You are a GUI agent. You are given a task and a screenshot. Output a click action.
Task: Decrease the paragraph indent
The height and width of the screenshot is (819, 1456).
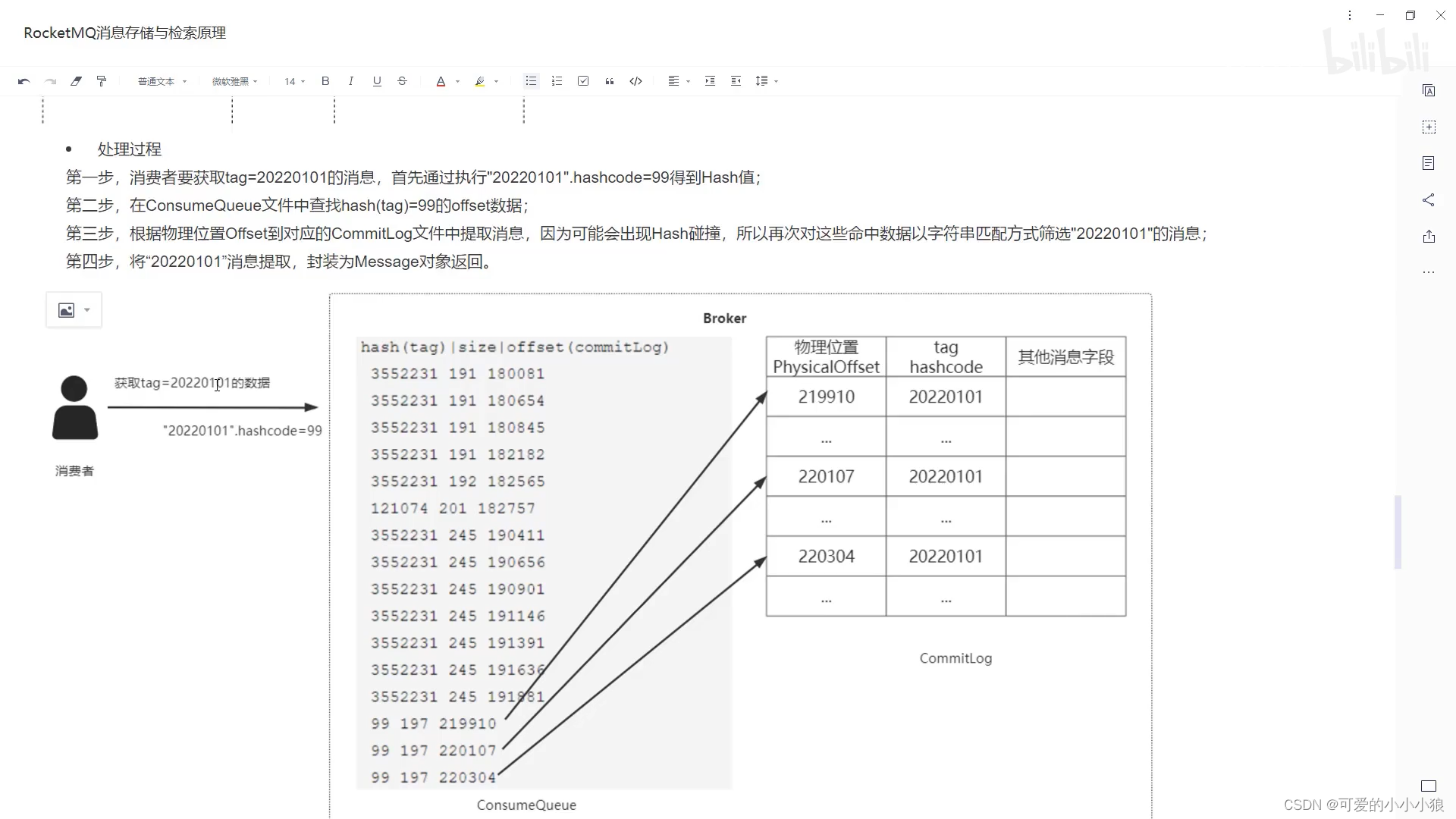736,81
